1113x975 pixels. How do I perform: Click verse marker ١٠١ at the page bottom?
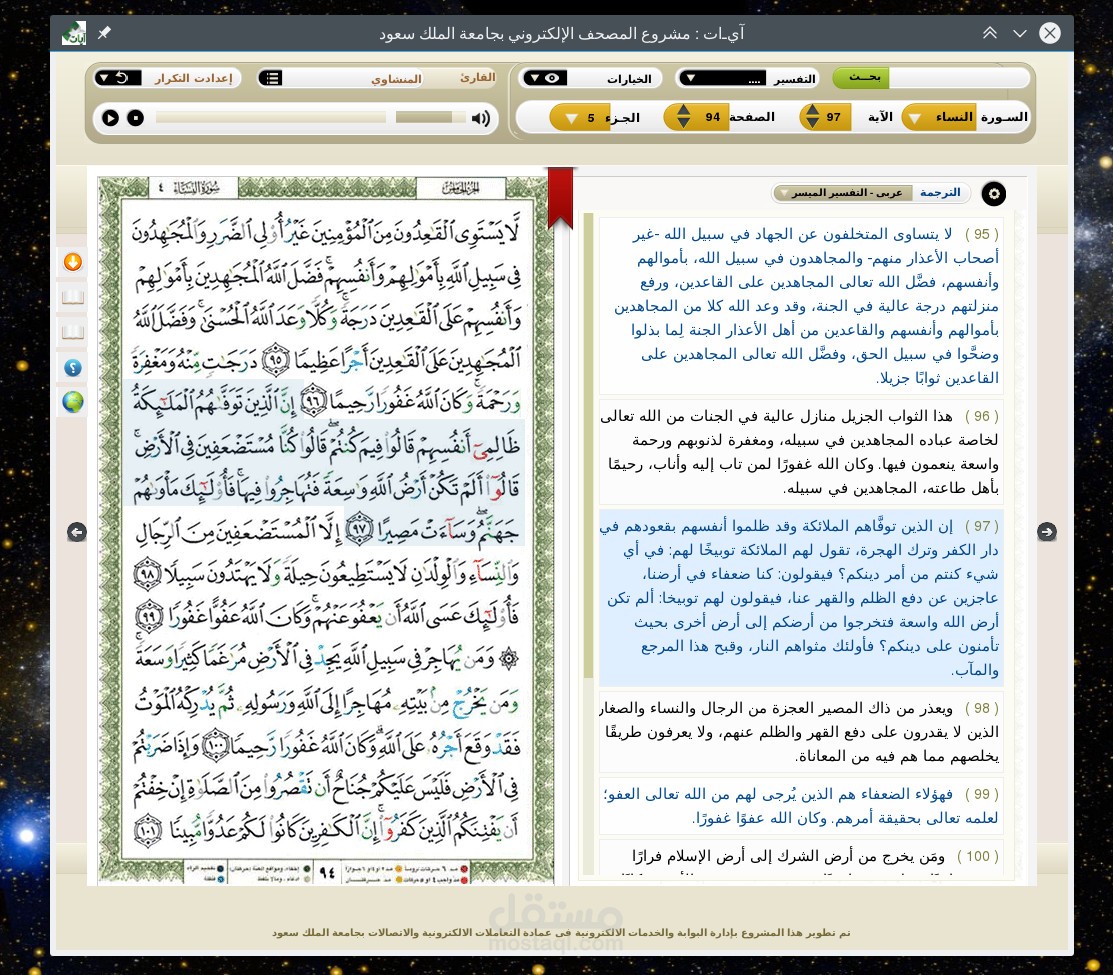148,832
